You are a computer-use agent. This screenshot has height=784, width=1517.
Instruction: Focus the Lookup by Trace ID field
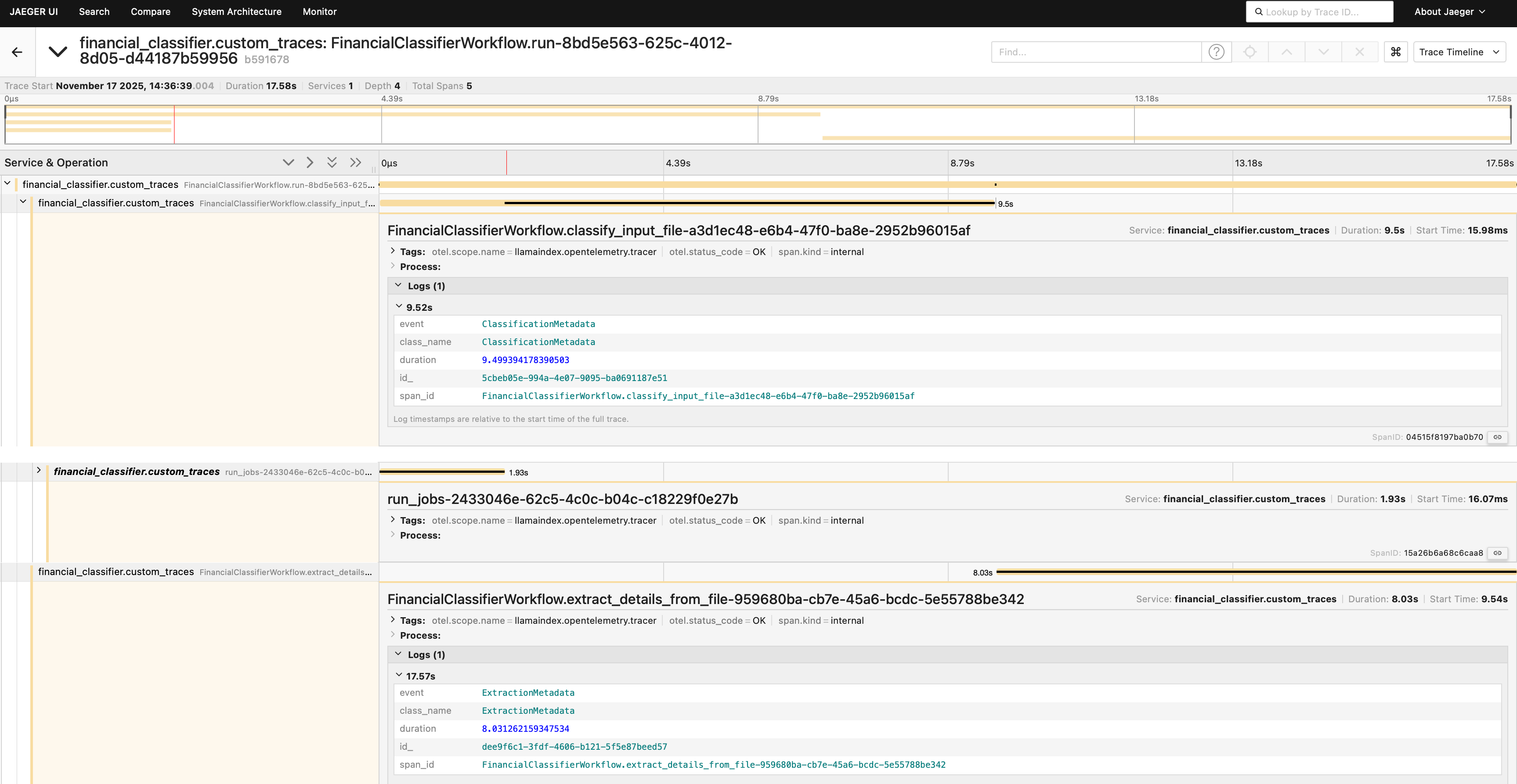point(1319,12)
